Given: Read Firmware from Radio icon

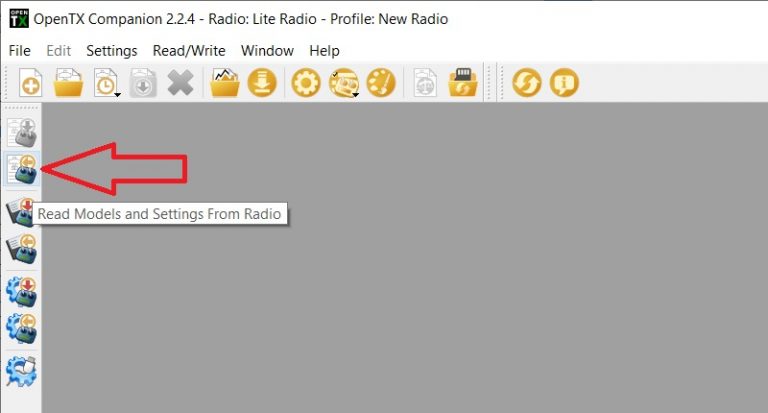Looking at the screenshot, I should pyautogui.click(x=22, y=329).
